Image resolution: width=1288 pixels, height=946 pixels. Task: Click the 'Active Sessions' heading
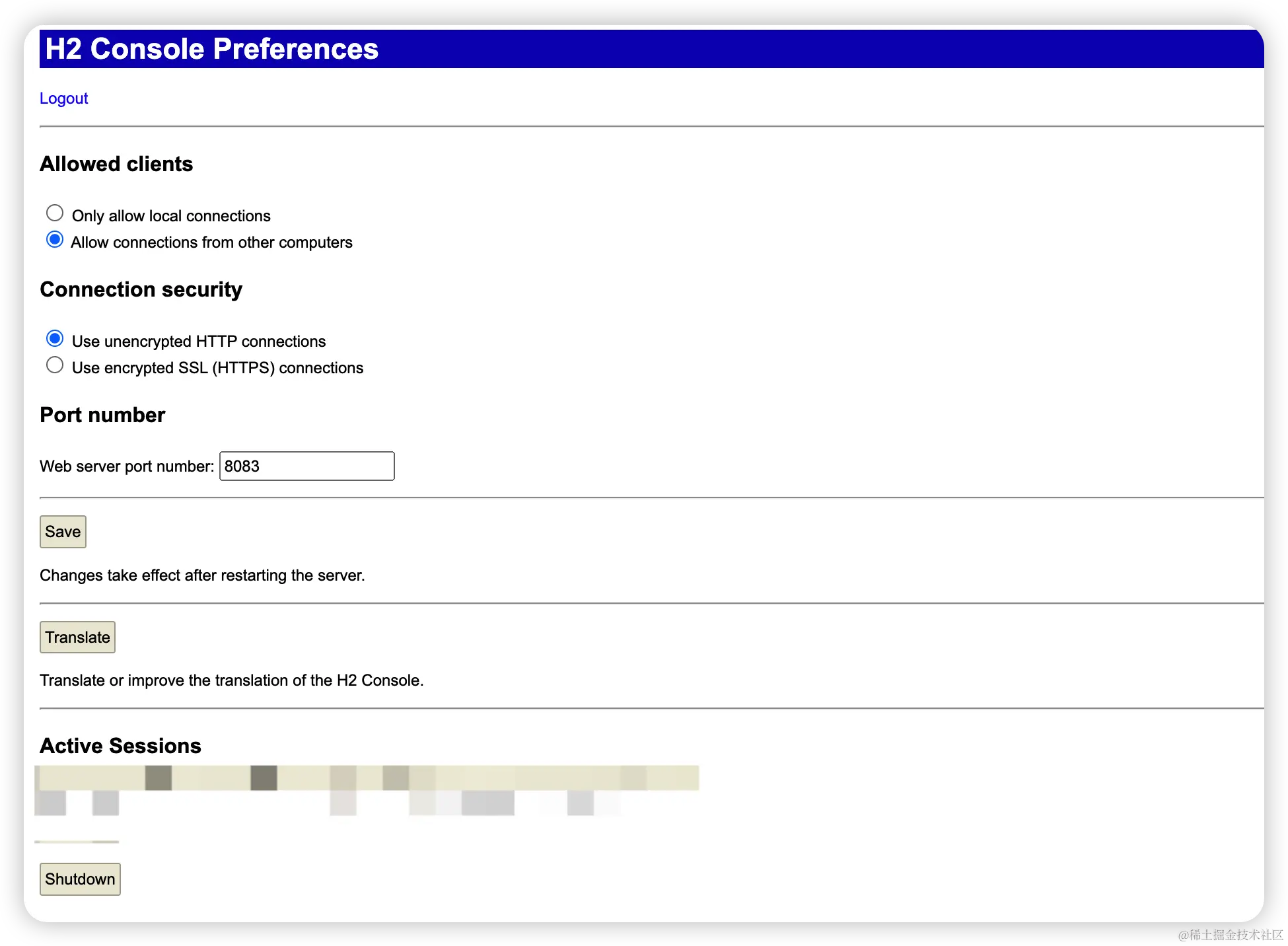[120, 746]
